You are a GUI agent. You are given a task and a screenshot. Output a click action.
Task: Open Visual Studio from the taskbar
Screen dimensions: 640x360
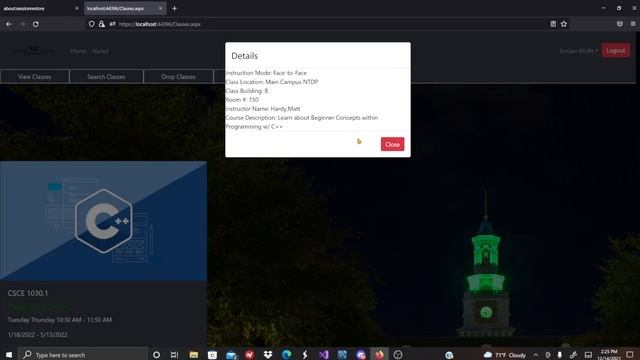pos(323,355)
